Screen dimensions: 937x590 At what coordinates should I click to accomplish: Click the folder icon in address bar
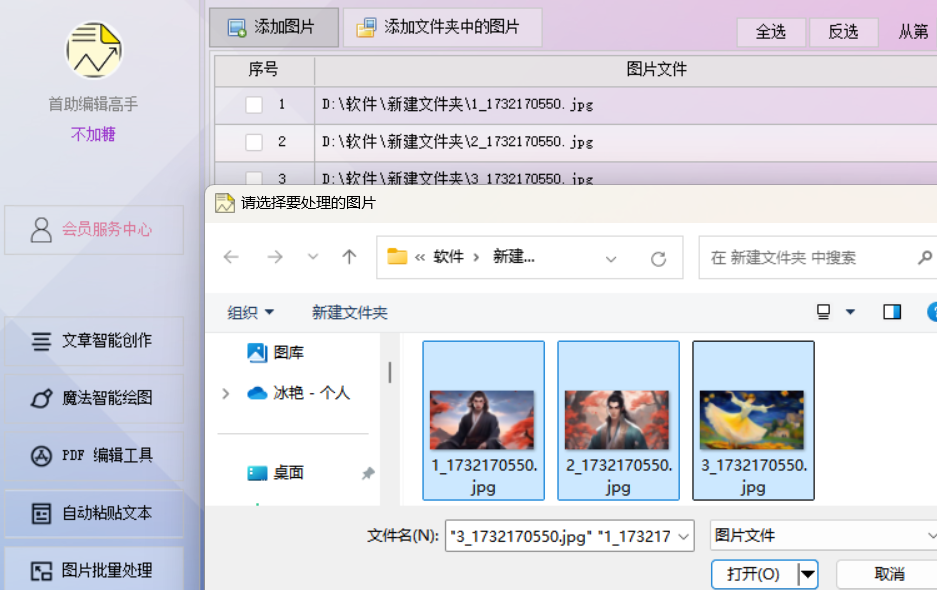tap(397, 256)
